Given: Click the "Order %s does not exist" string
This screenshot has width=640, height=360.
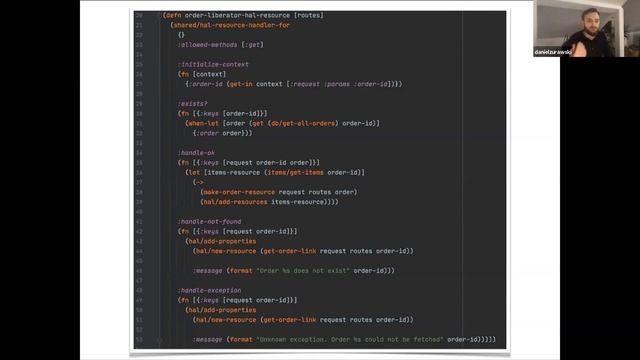Looking at the screenshot, I should pyautogui.click(x=303, y=271).
